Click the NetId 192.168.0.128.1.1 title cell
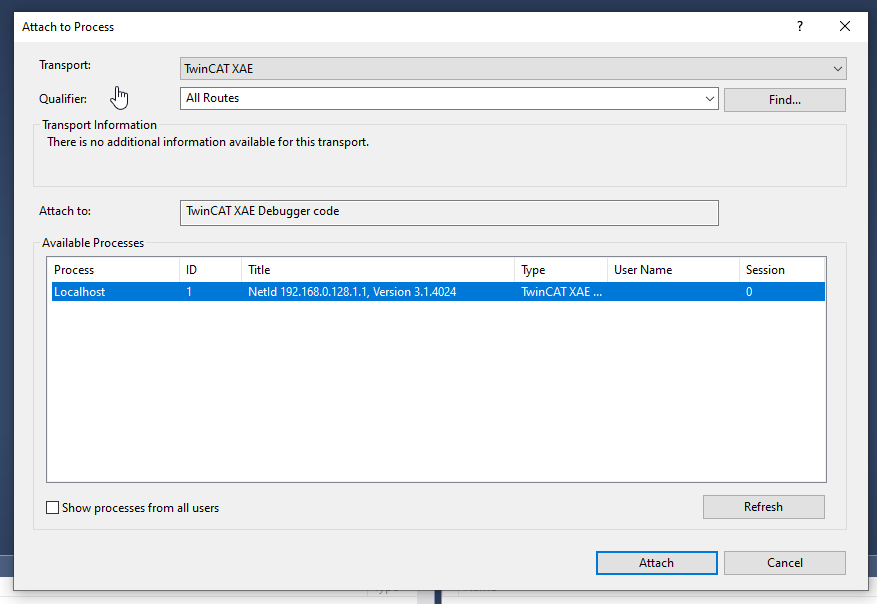877x604 pixels. coord(352,292)
